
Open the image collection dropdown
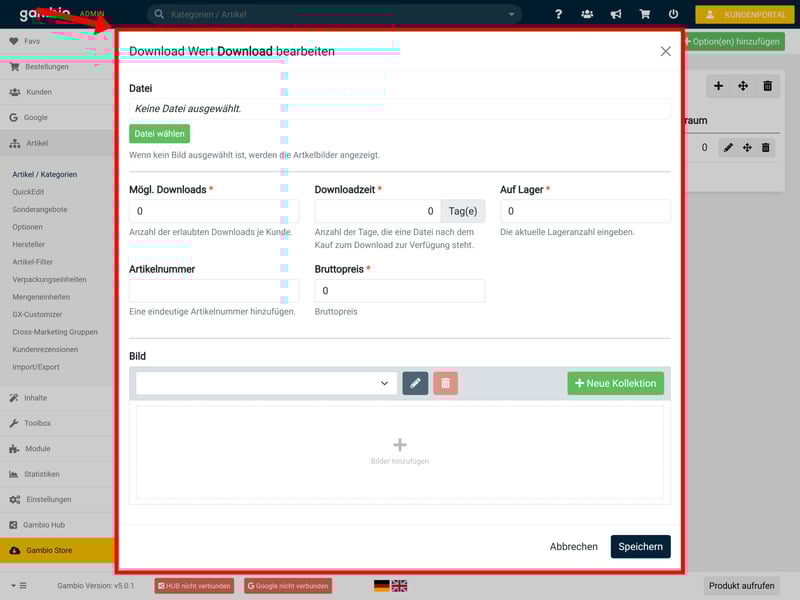coord(266,383)
